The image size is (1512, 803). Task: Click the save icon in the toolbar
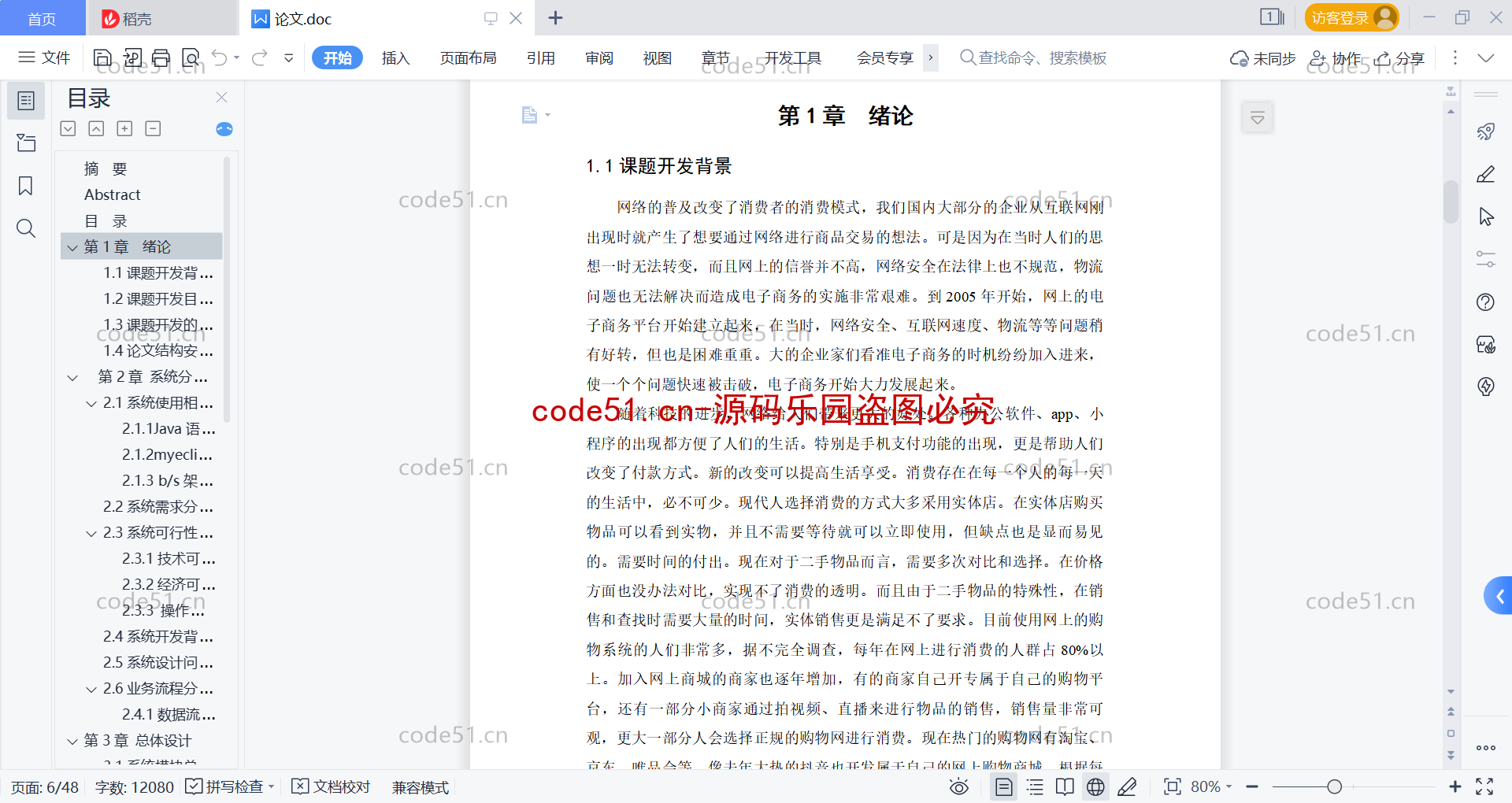coord(102,57)
